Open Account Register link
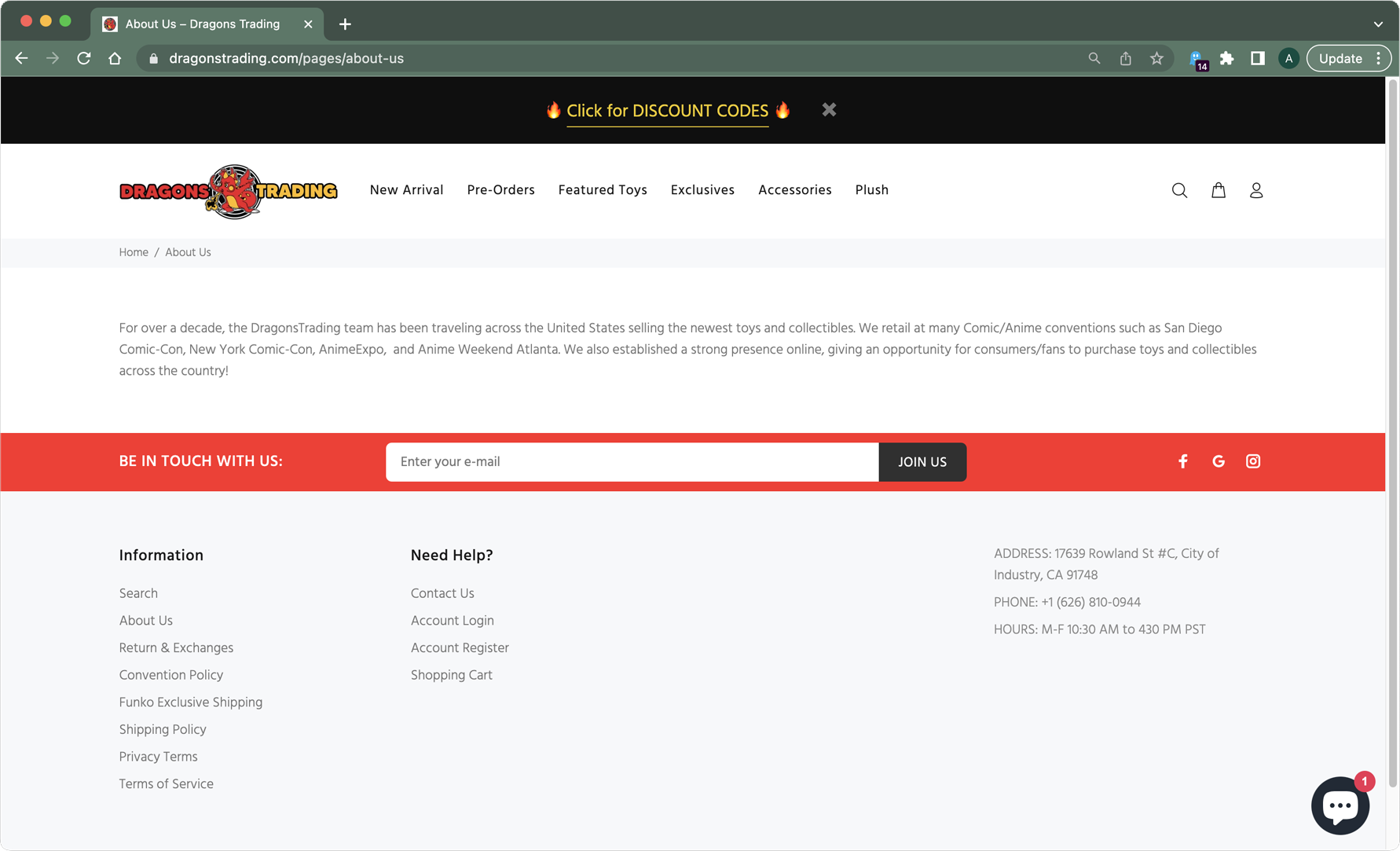This screenshot has width=1400, height=851. pyautogui.click(x=460, y=648)
